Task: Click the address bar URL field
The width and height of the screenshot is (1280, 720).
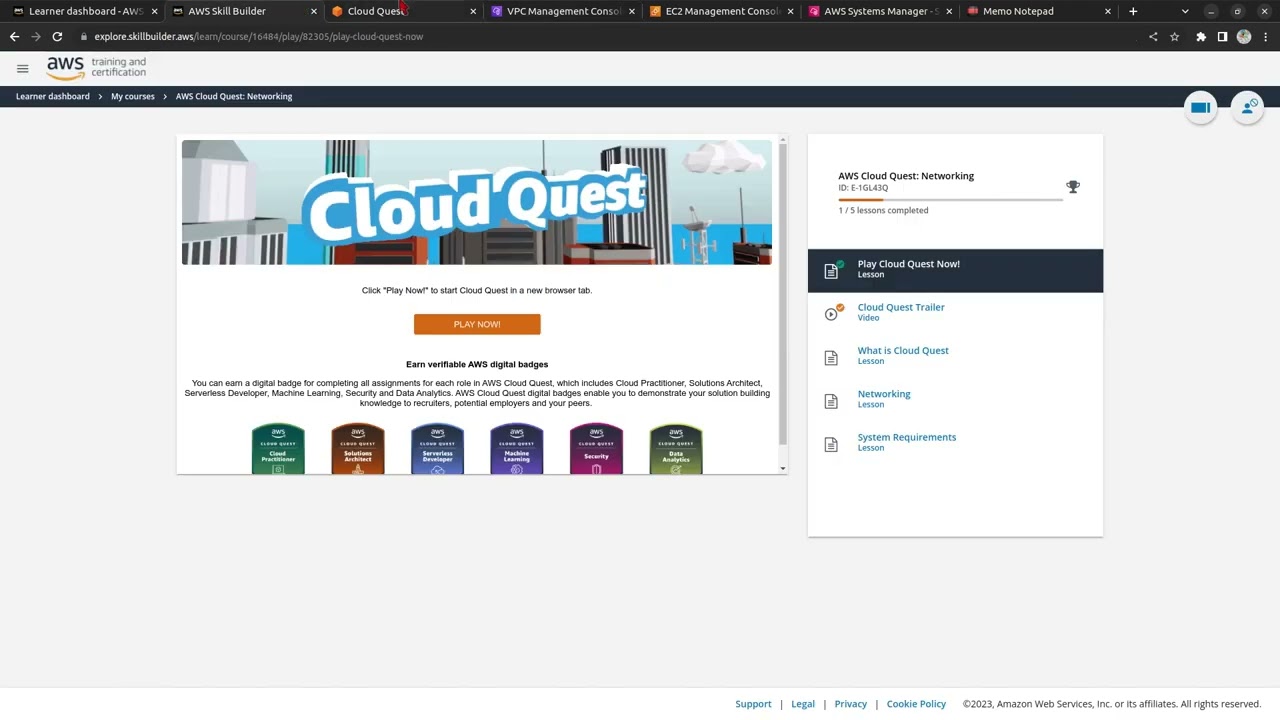Action: tap(610, 37)
